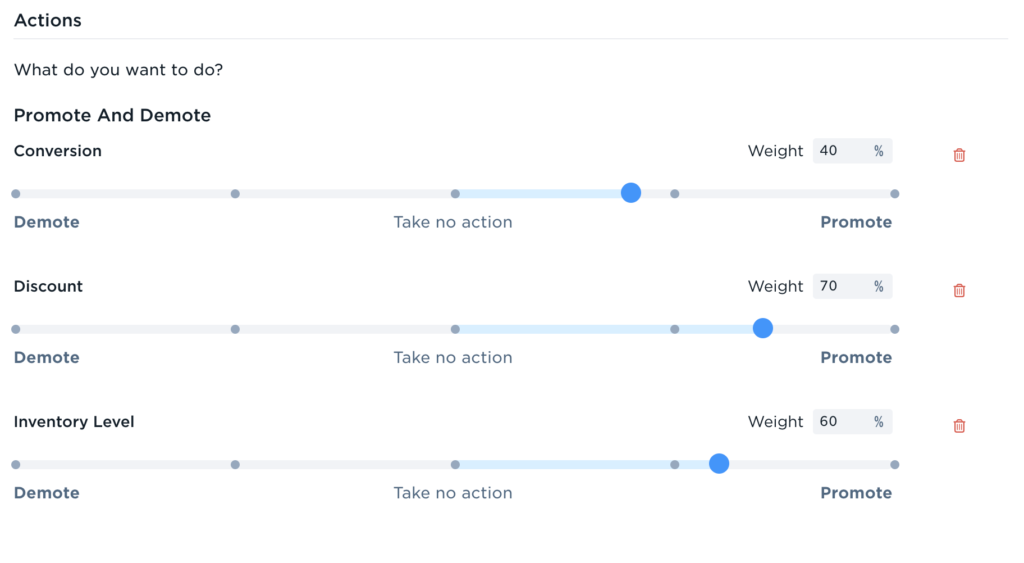Set Conversion slider to full Demote stop
Screen dimensions: 1024x563
16,194
